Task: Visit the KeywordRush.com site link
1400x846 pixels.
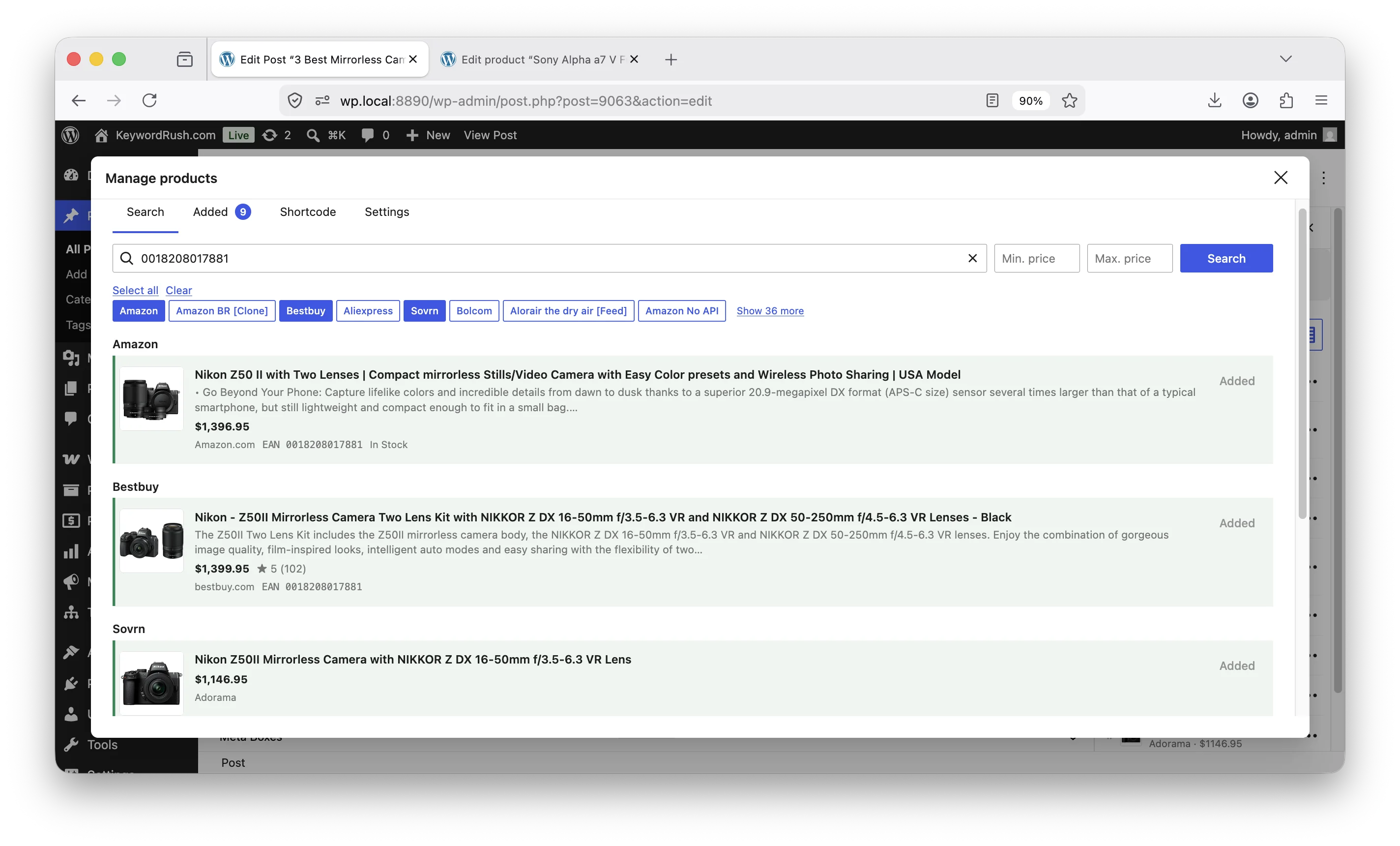Action: pos(156,135)
